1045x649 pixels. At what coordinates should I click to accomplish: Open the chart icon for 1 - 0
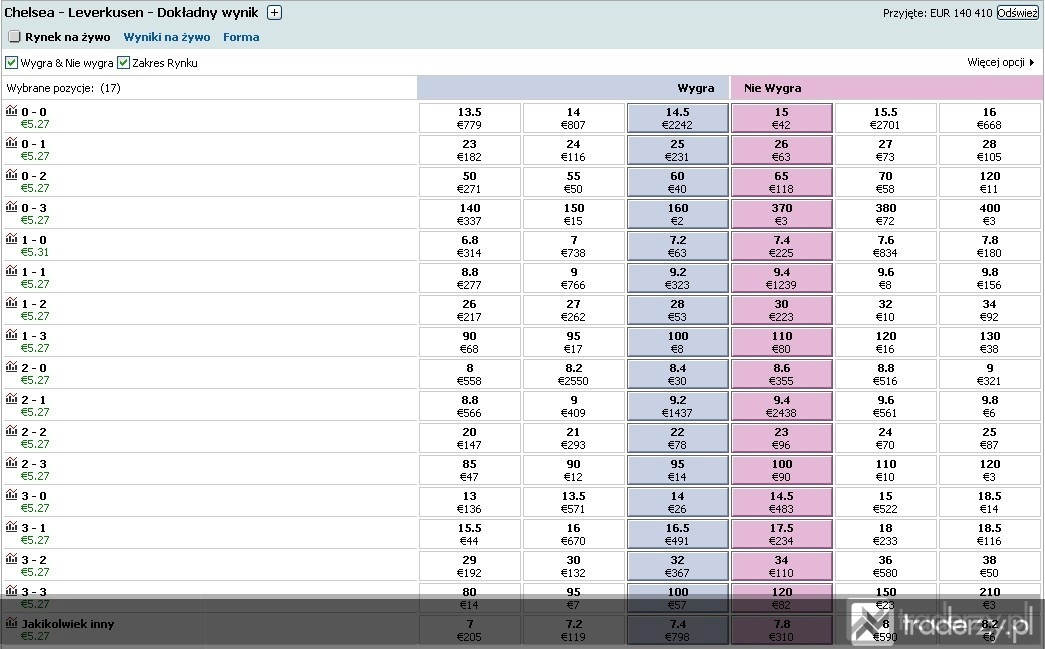[11, 239]
